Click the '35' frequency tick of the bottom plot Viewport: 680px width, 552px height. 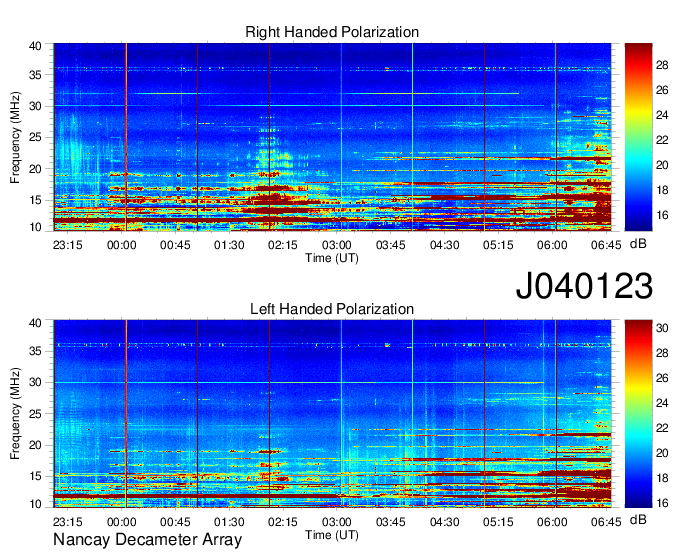point(35,351)
